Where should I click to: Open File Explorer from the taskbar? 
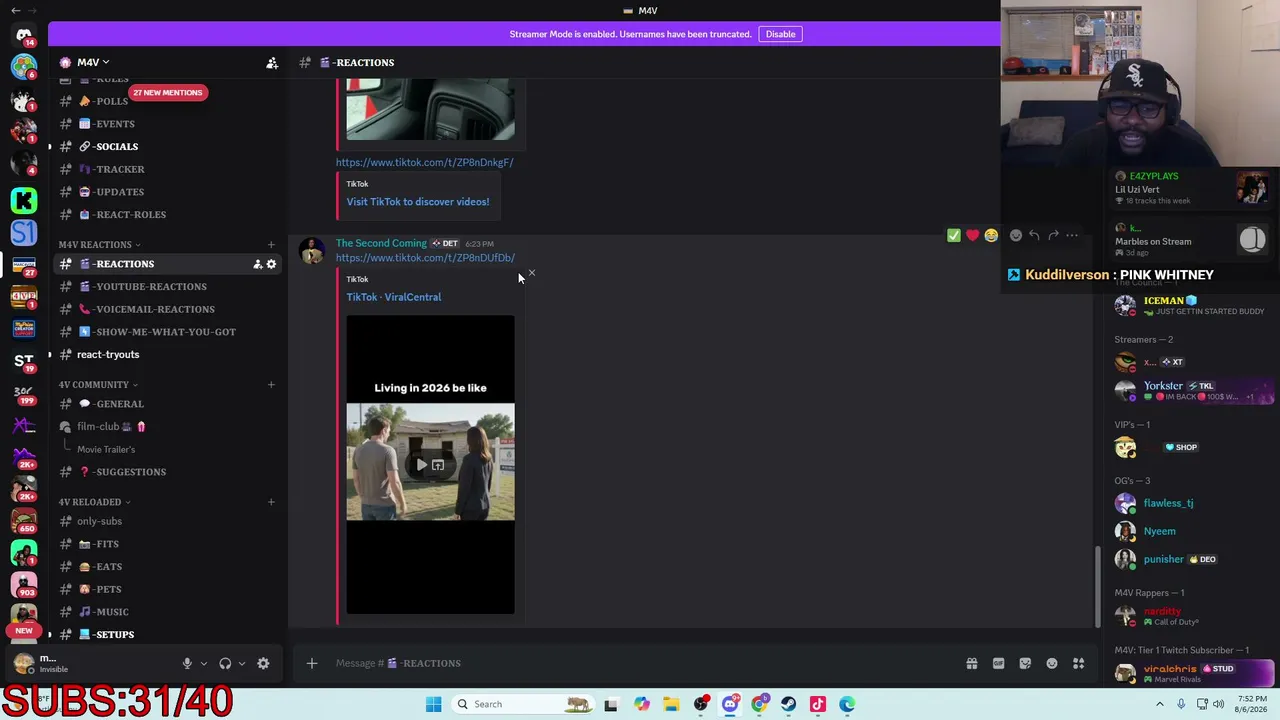click(x=671, y=704)
